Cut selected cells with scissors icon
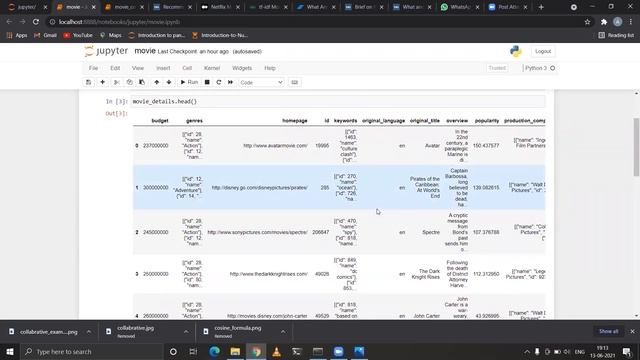Viewport: 640px width, 360px height. point(117,82)
